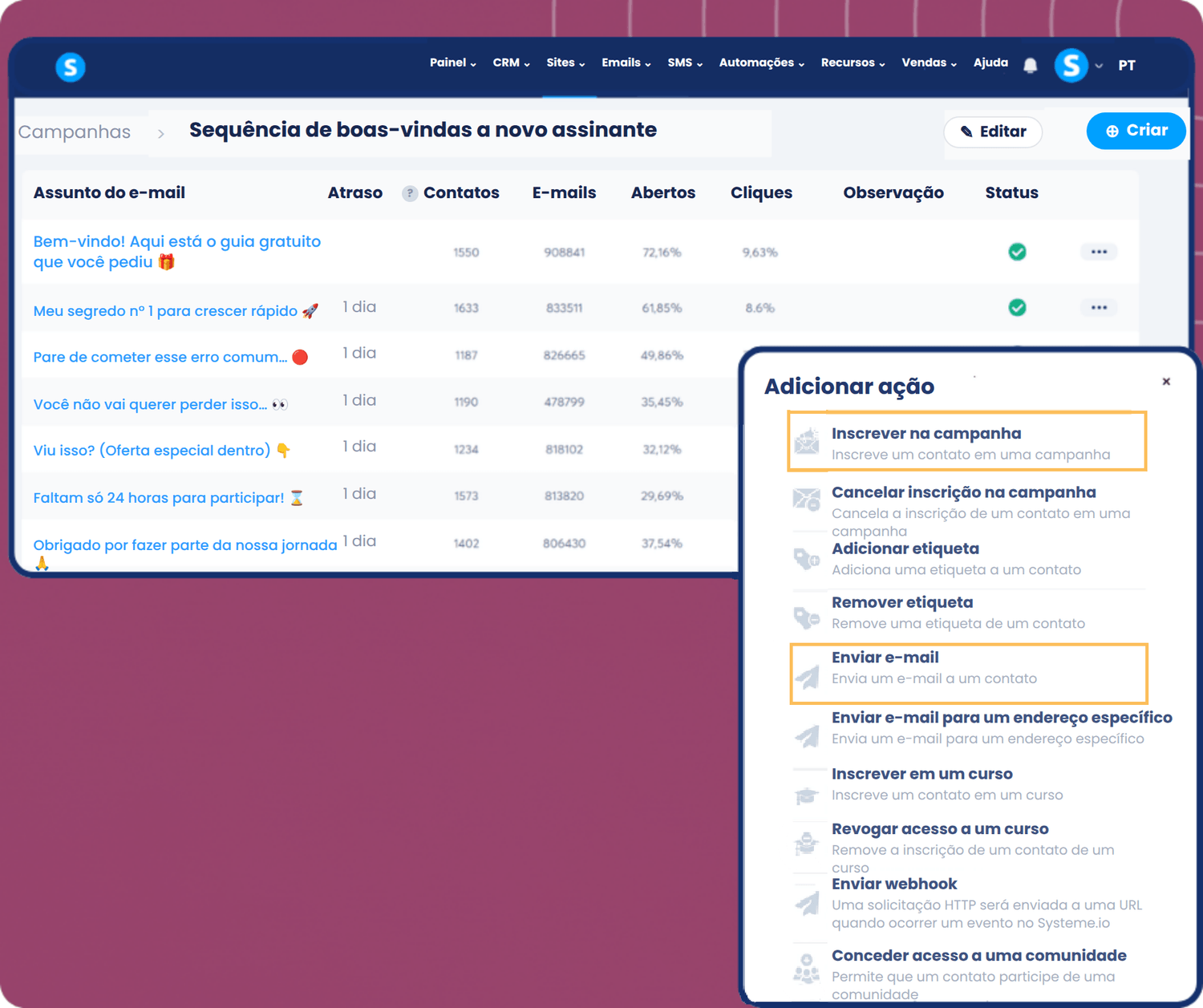Viewport: 1203px width, 1008px height.
Task: Click the Abertos column header
Action: coord(663,192)
